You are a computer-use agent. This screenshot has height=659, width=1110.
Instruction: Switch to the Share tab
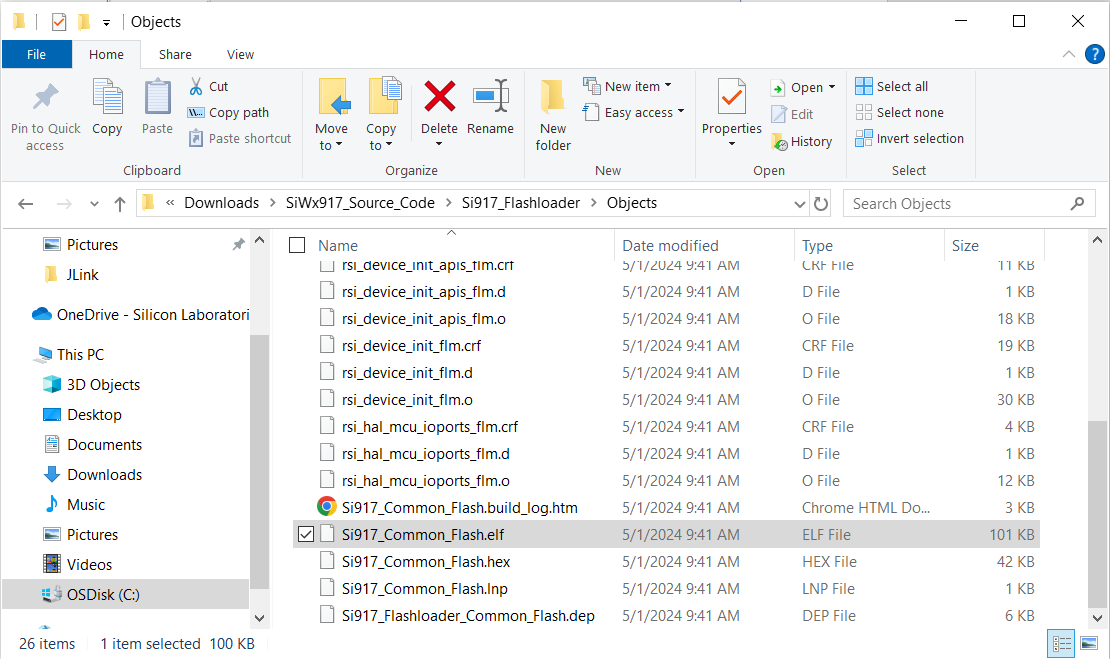point(175,55)
